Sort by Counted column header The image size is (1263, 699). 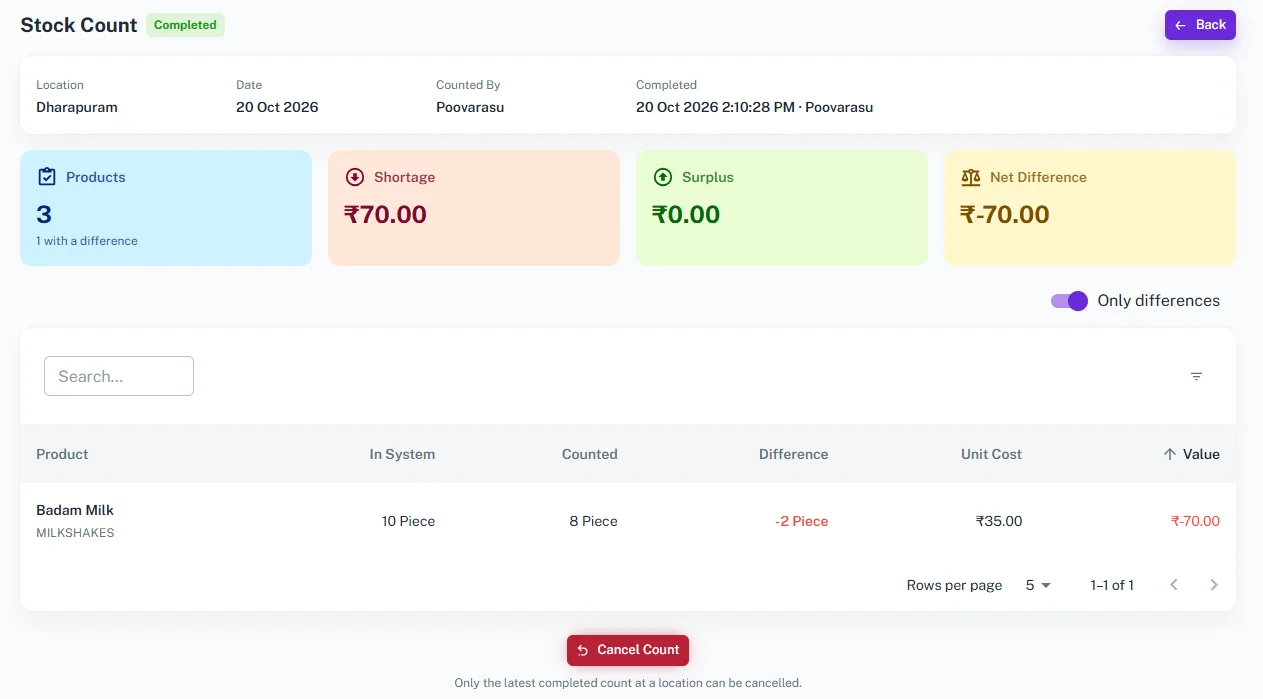(589, 454)
